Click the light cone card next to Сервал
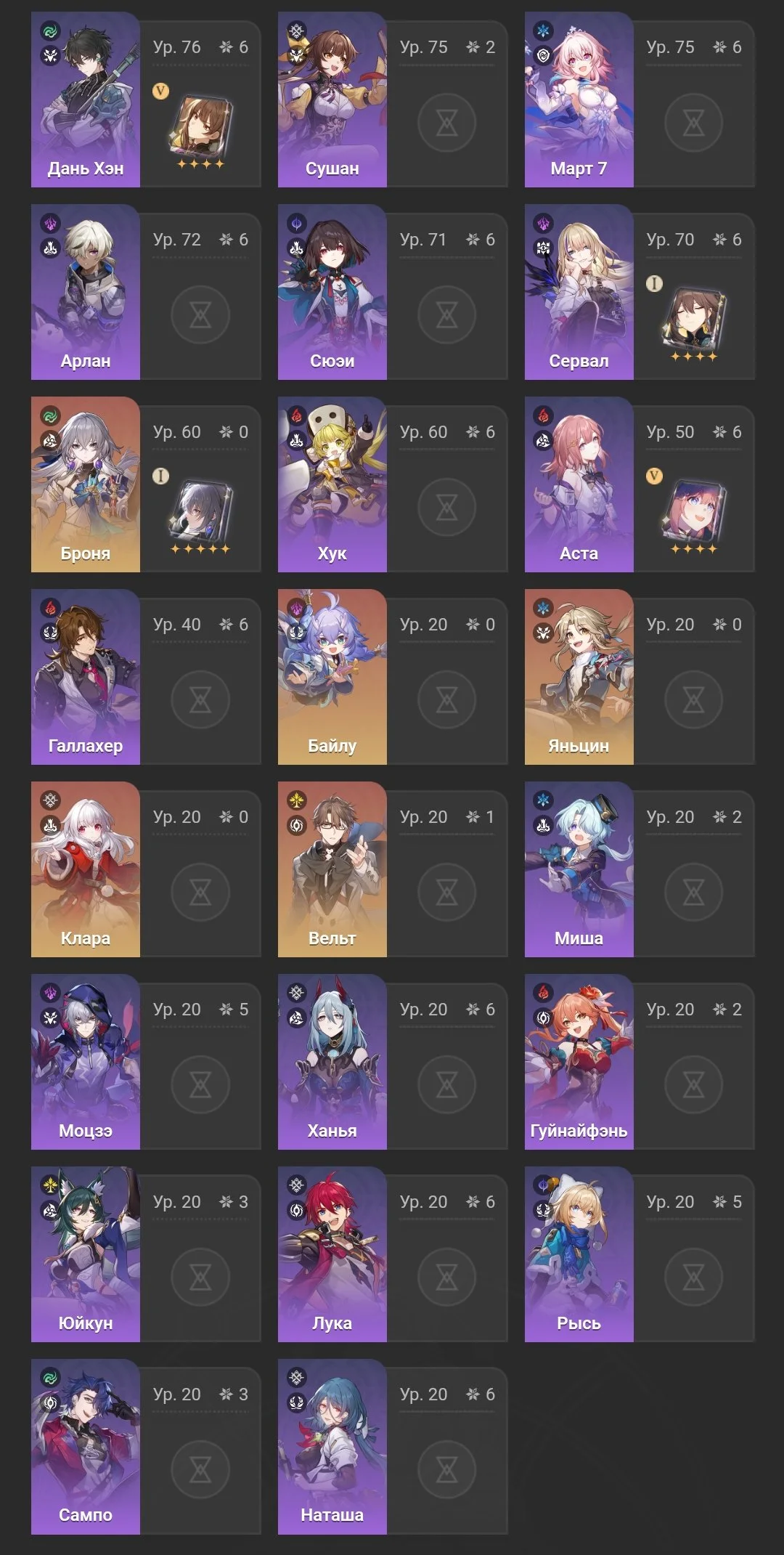 pos(693,319)
